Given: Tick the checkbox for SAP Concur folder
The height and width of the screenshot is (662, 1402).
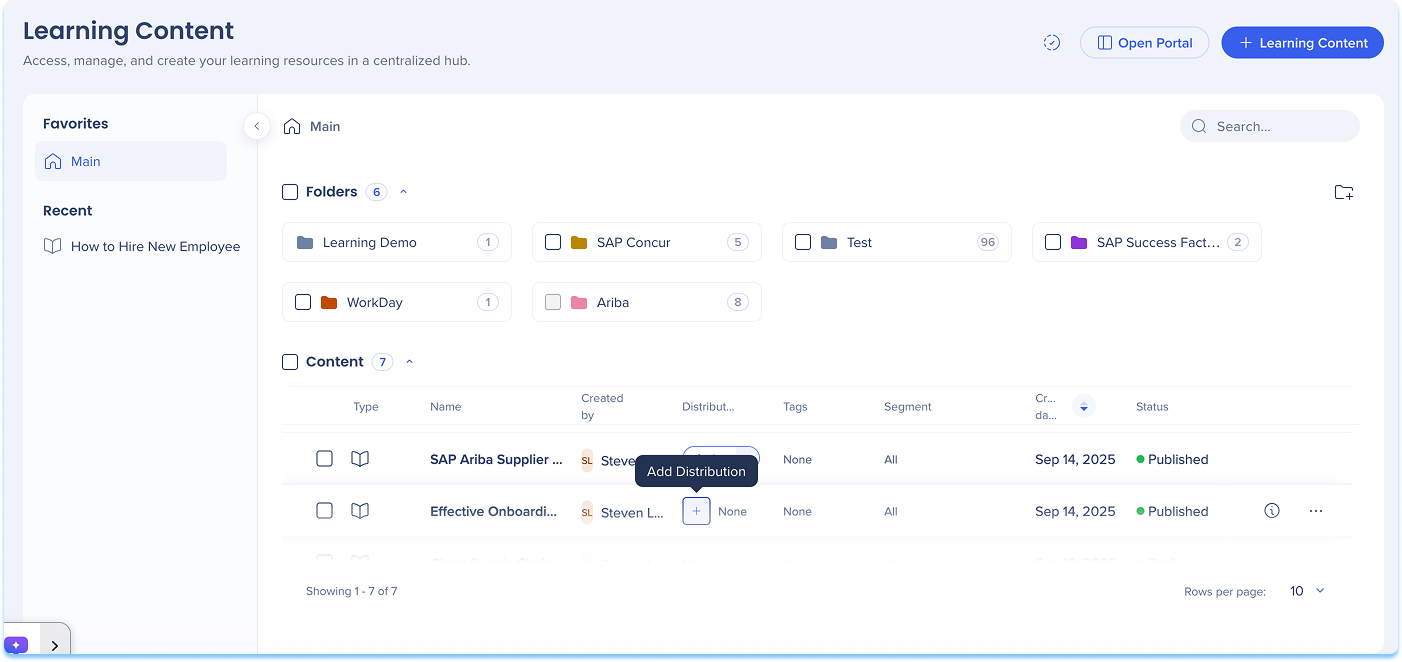Looking at the screenshot, I should coord(553,242).
